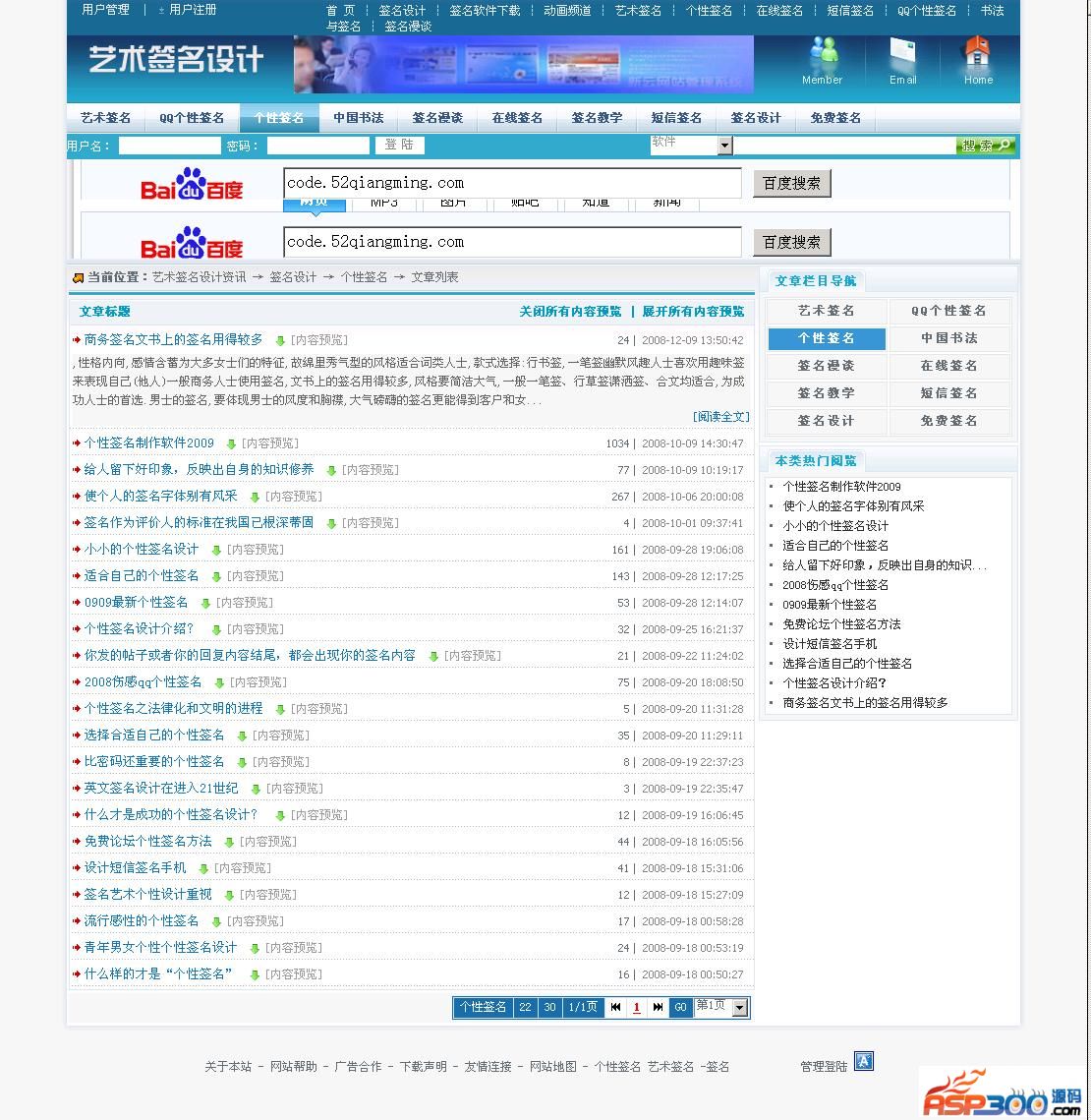Expand preview arrow for 2008伤感qq个性签名

pos(219,682)
